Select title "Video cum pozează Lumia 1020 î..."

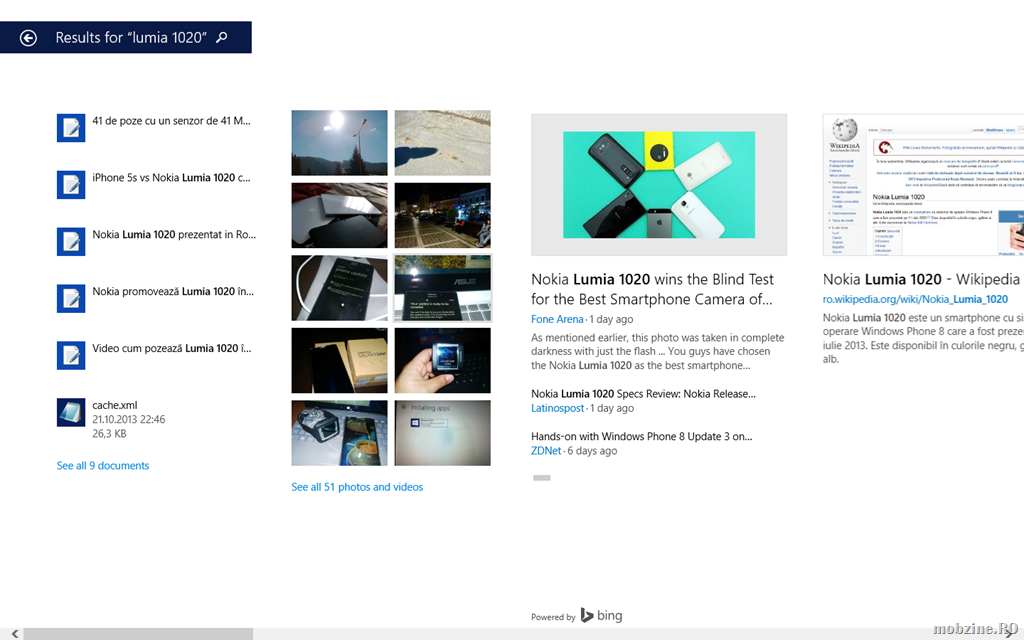172,348
